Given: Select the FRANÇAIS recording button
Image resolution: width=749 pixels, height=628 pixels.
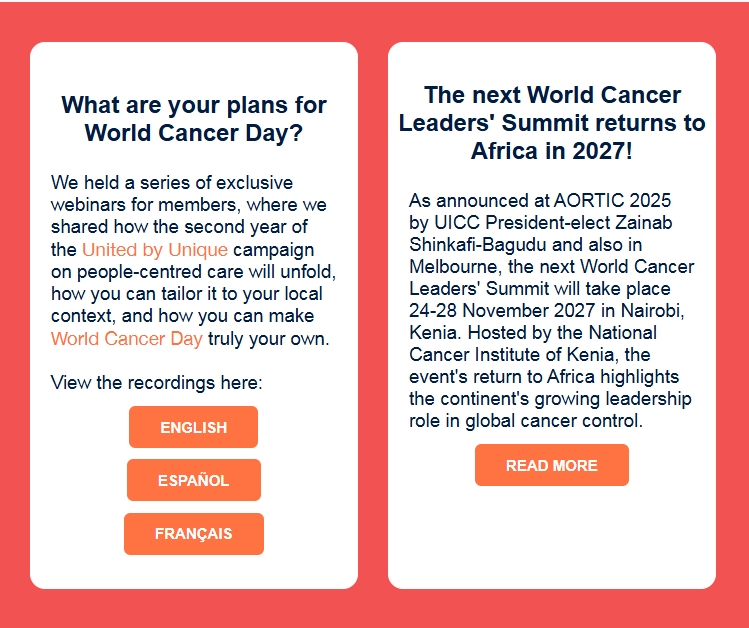Looking at the screenshot, I should [x=193, y=534].
